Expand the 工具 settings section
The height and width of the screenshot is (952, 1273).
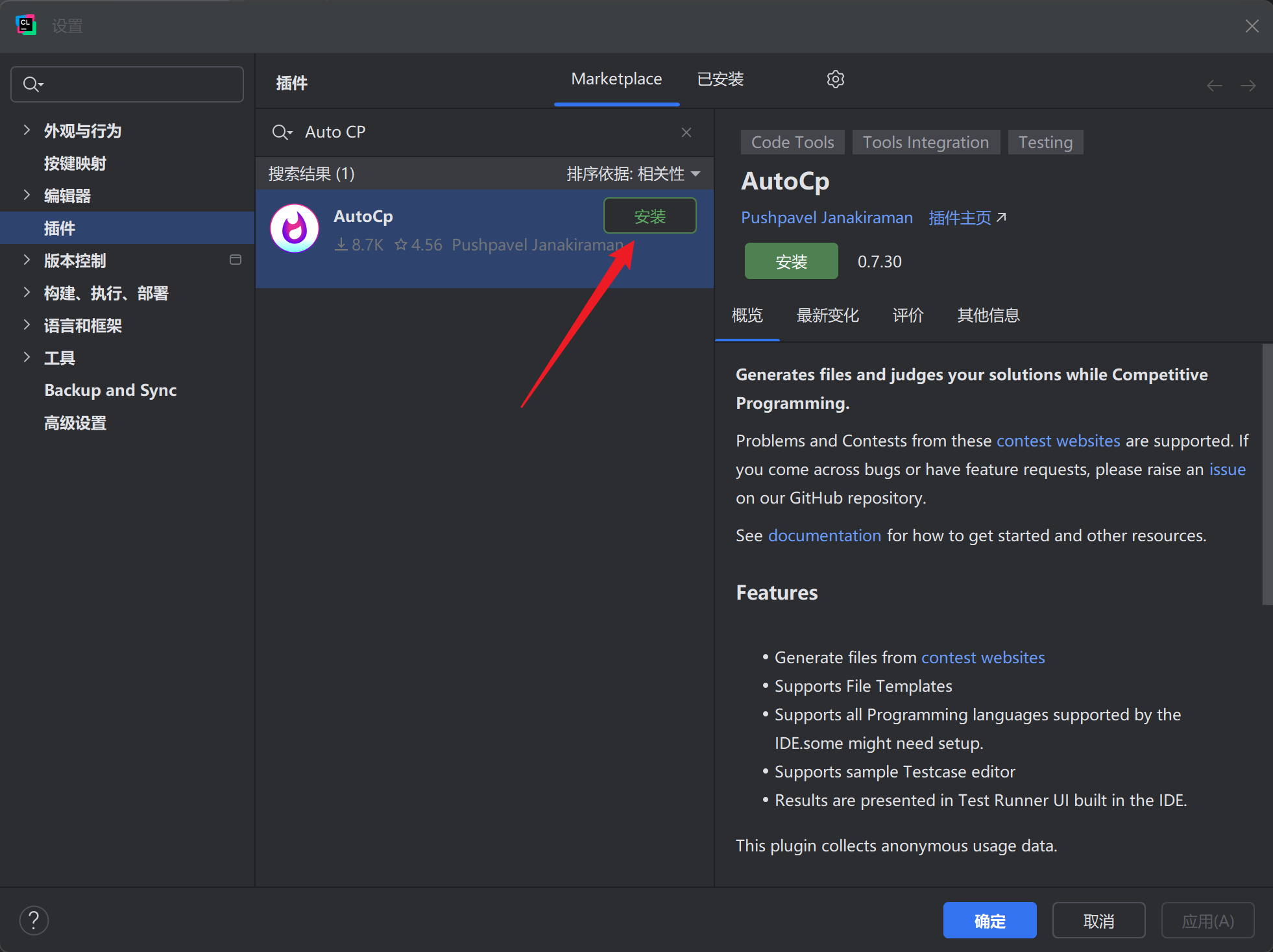[27, 357]
